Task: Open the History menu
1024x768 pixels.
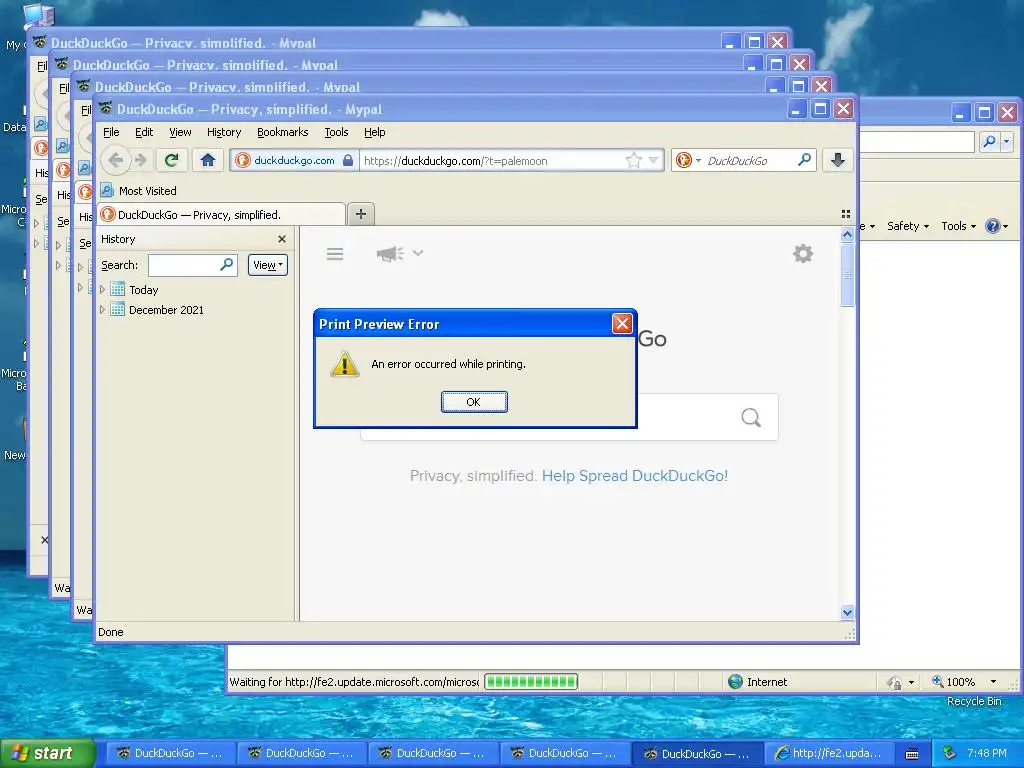Action: tap(224, 132)
